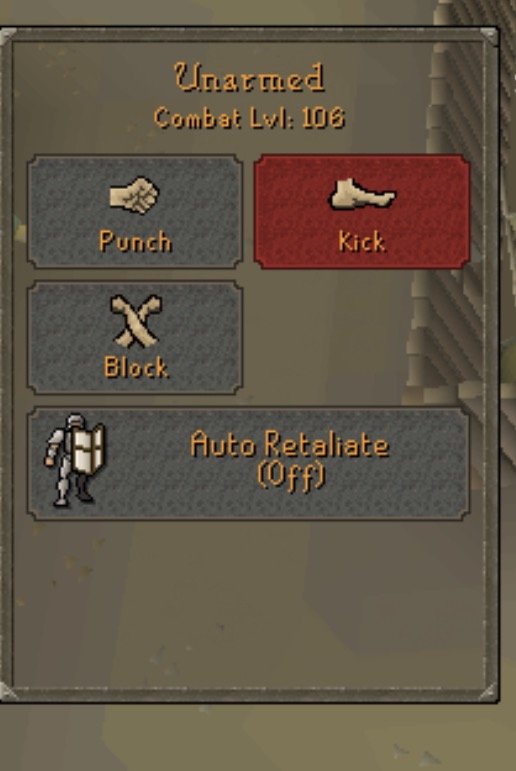Click the "Kick" text label
Screen dimensions: 516x771
(x=362, y=241)
